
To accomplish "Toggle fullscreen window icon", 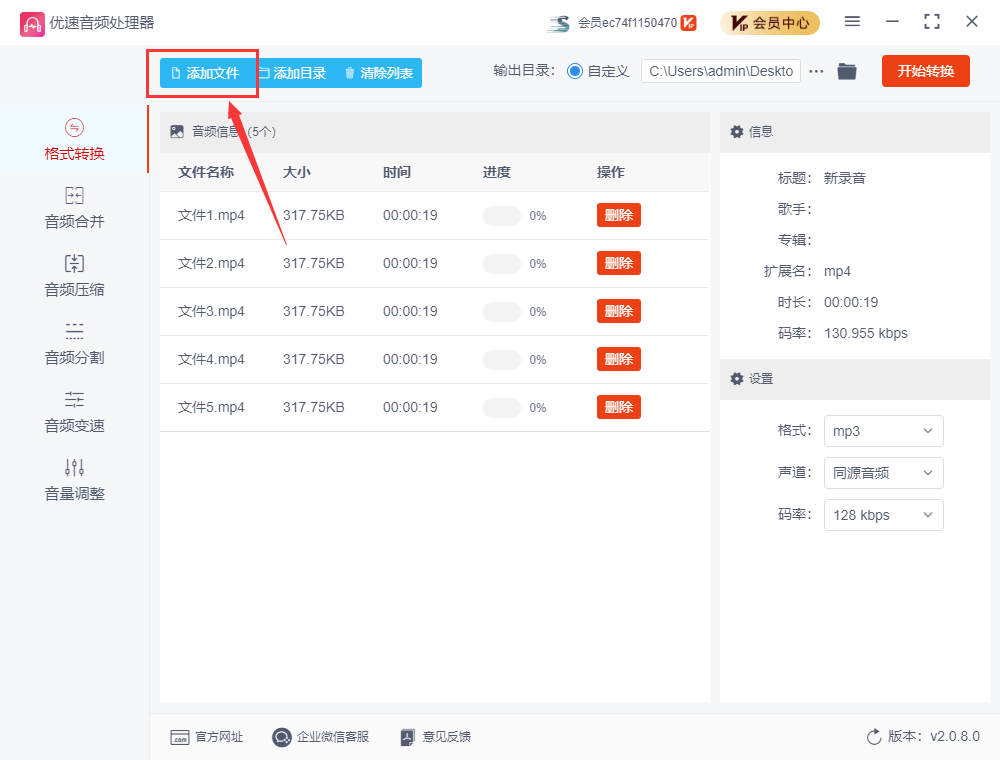I will [932, 22].
